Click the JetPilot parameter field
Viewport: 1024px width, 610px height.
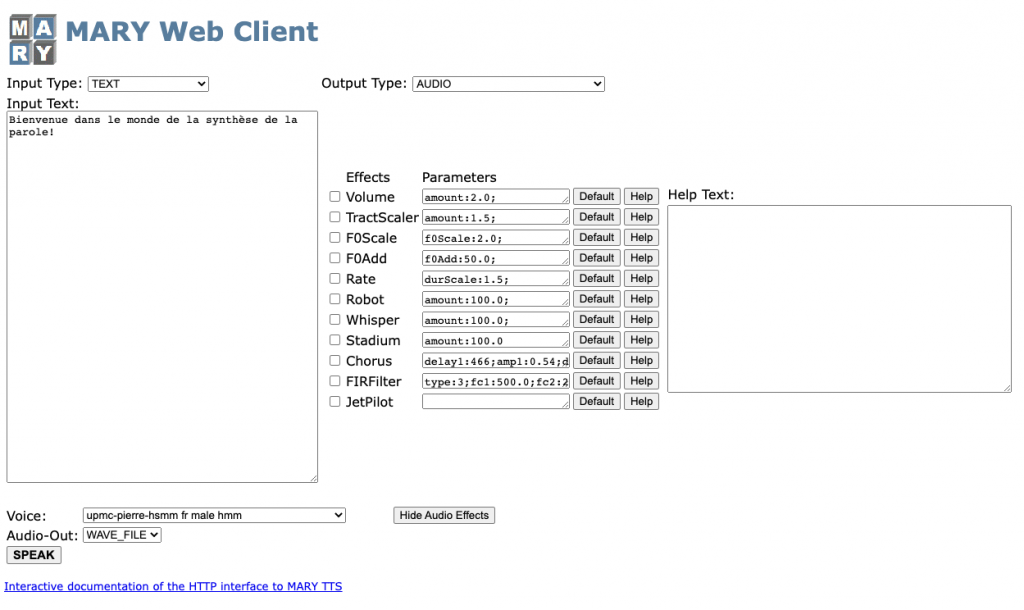494,401
